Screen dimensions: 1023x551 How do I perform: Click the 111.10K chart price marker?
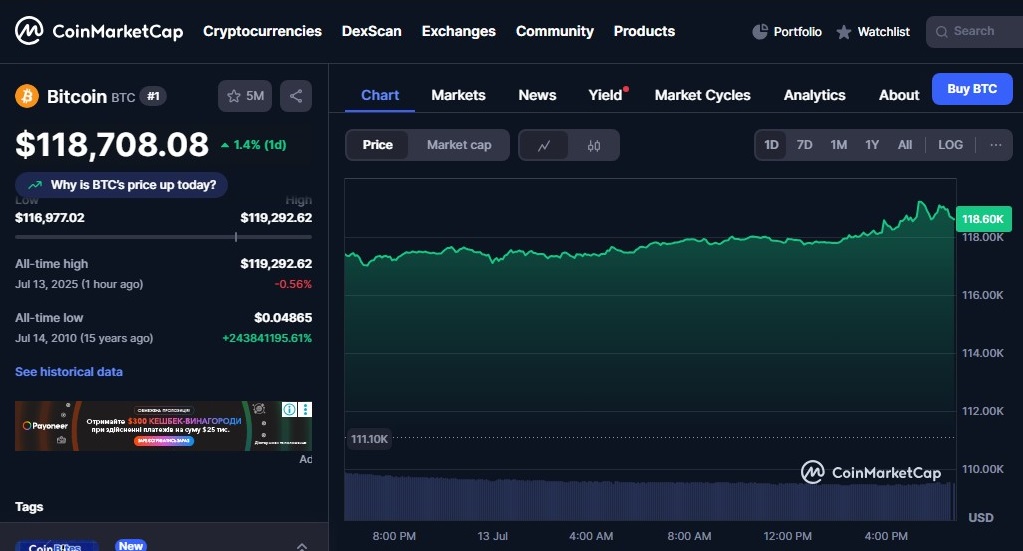coord(369,439)
